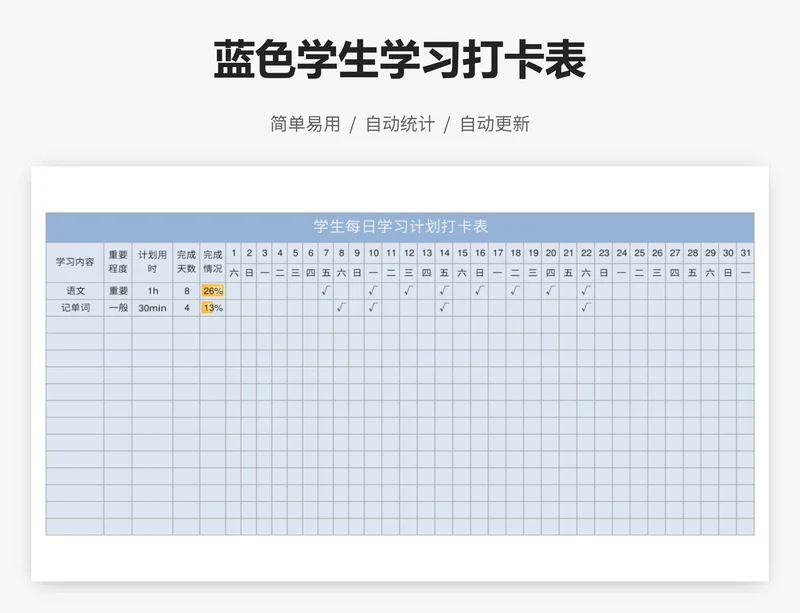Click weekday 五 under day 28
This screenshot has width=800, height=613.
(692, 273)
